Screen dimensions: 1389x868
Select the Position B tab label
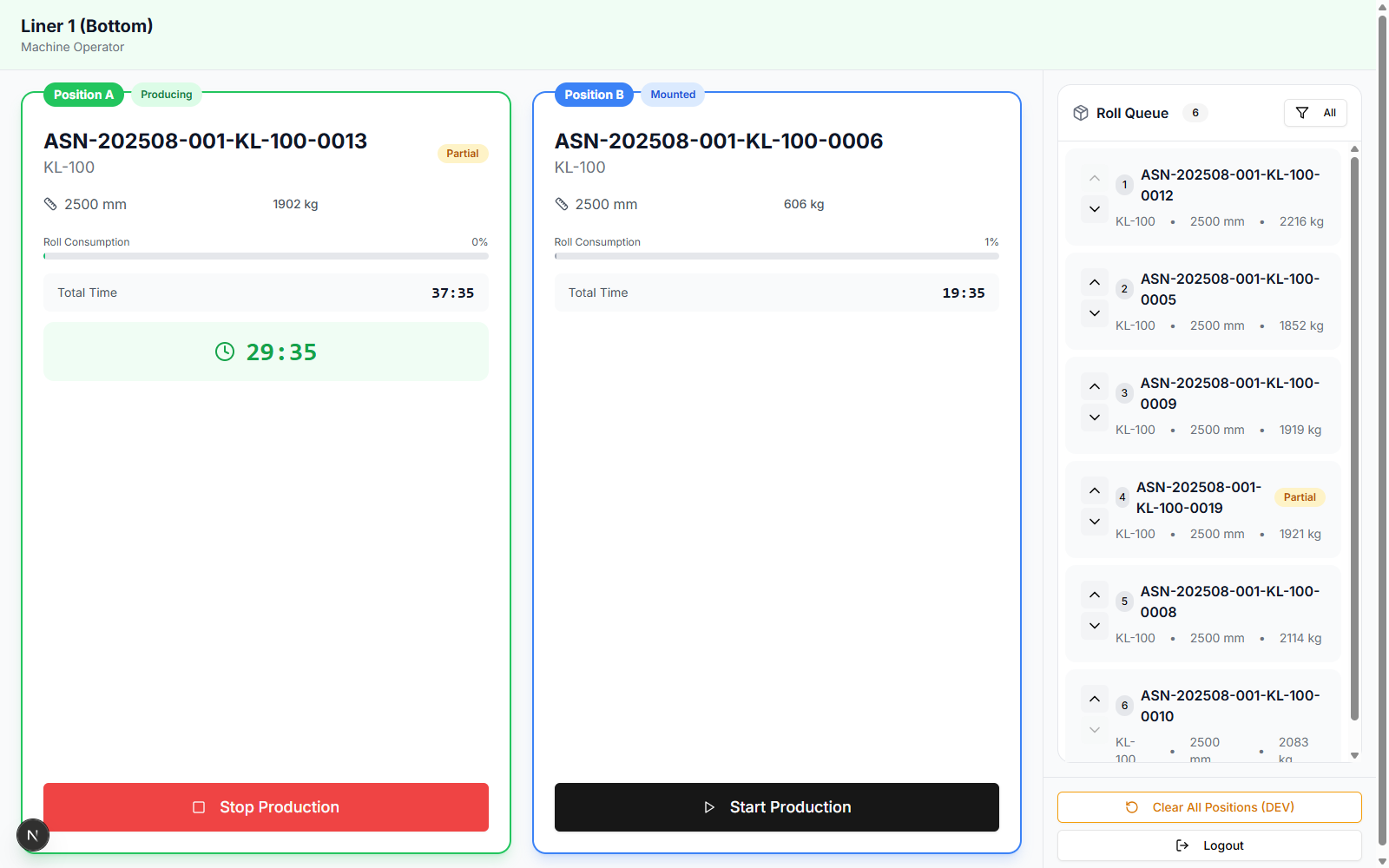click(594, 95)
